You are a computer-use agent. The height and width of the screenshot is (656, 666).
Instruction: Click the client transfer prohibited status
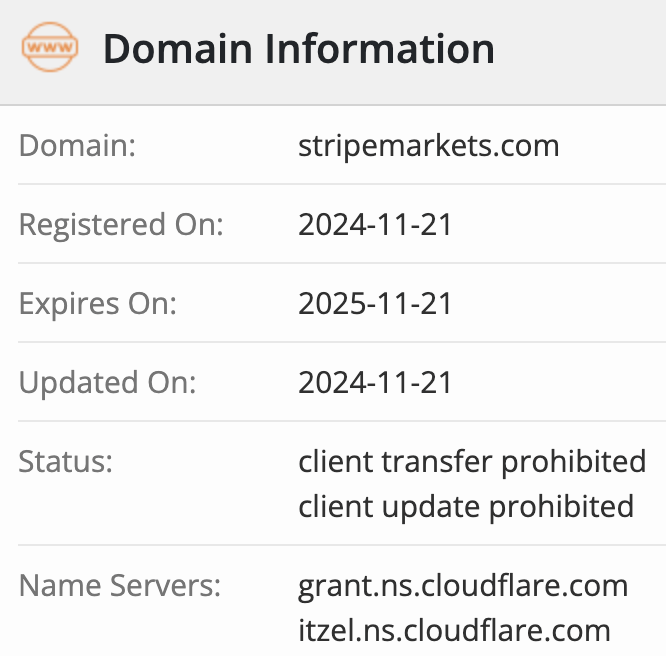[472, 462]
